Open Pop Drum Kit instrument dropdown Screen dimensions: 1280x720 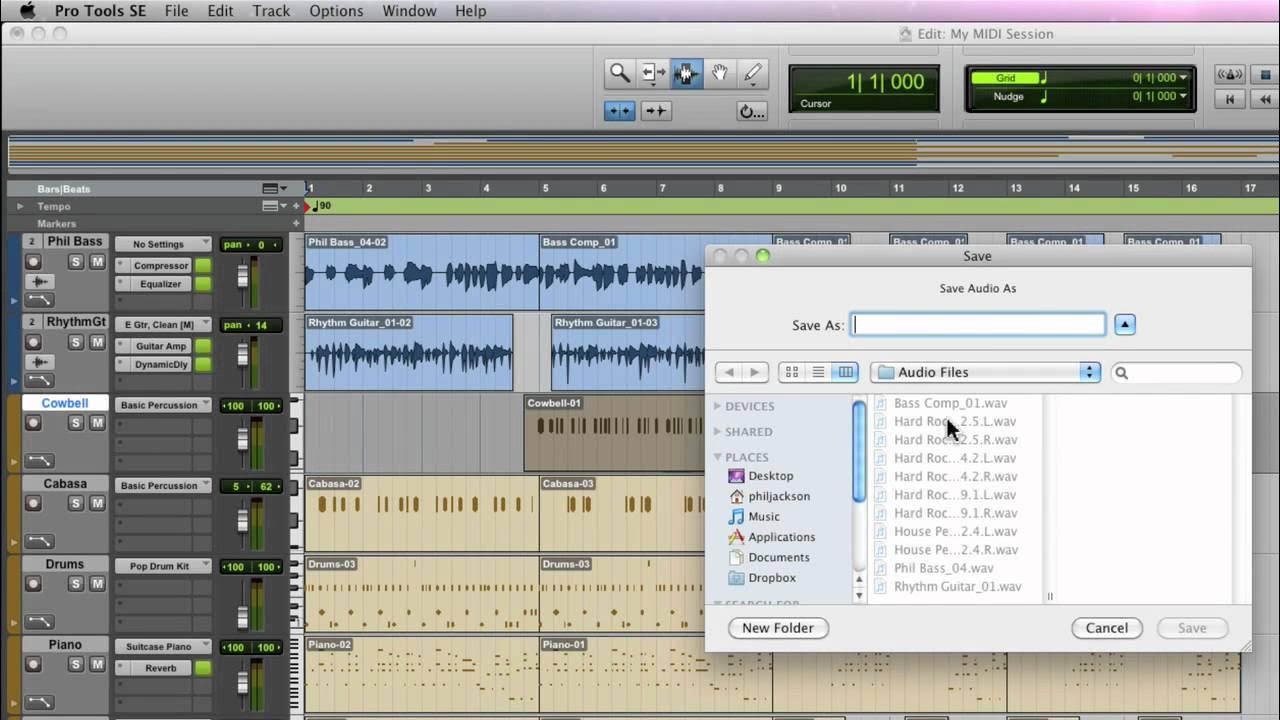[163, 566]
